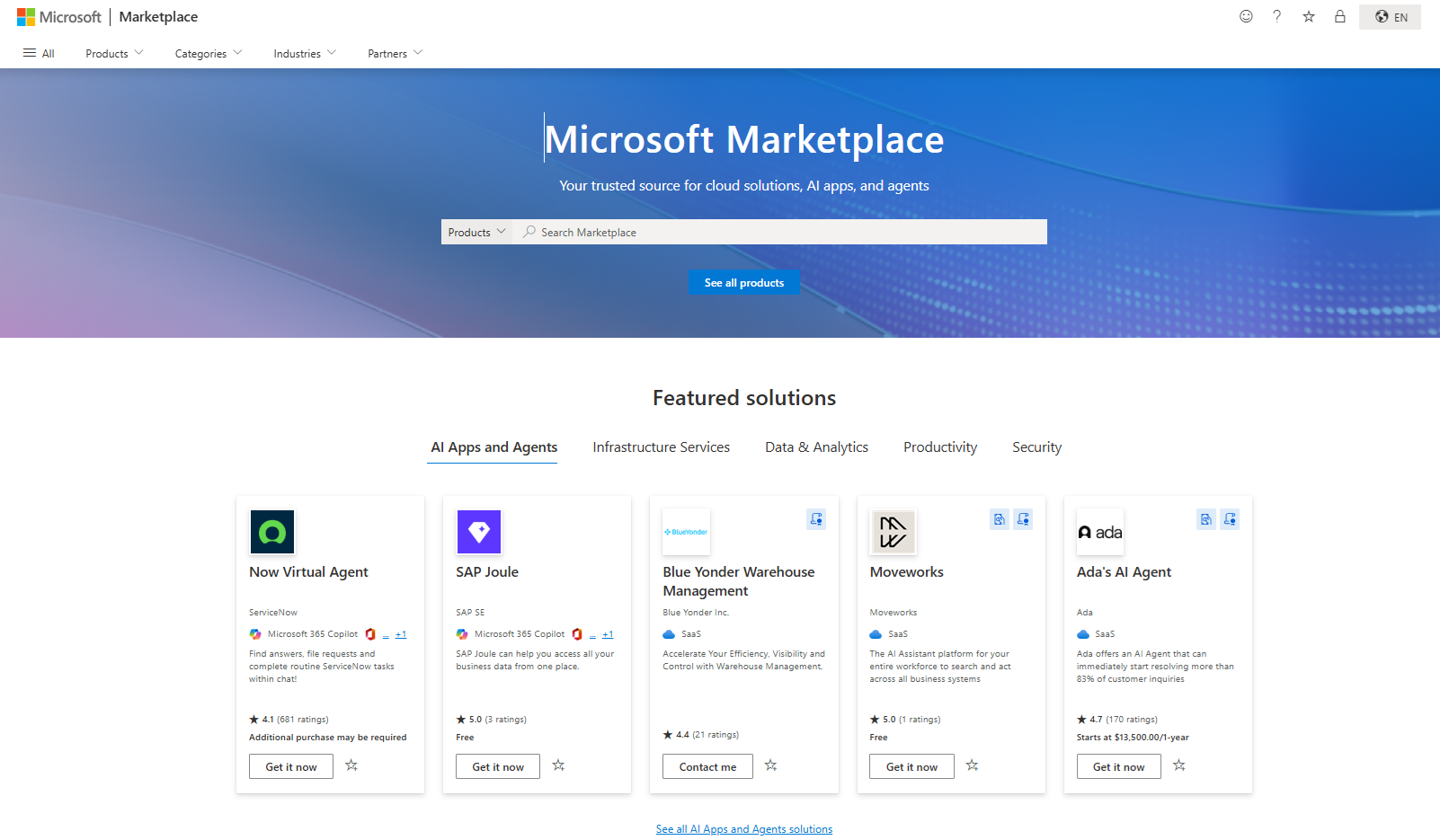
Task: Click SaaS cloud icon on Blue Yonder card
Action: 669,634
